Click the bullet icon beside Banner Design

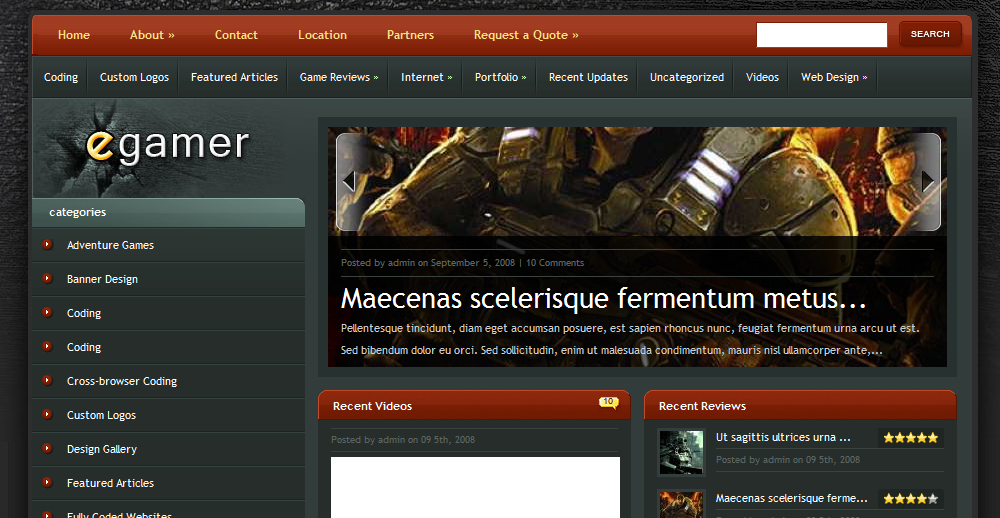[x=47, y=279]
